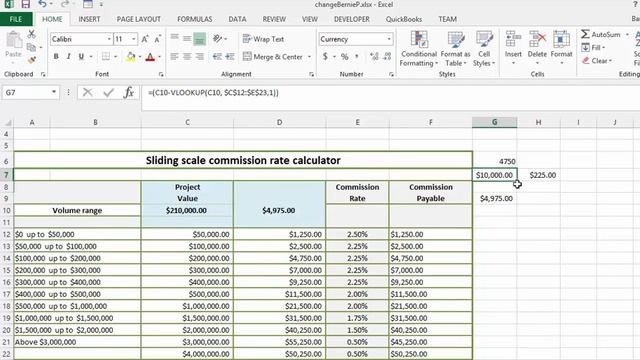Click the AutoSum sigma button

(600, 34)
